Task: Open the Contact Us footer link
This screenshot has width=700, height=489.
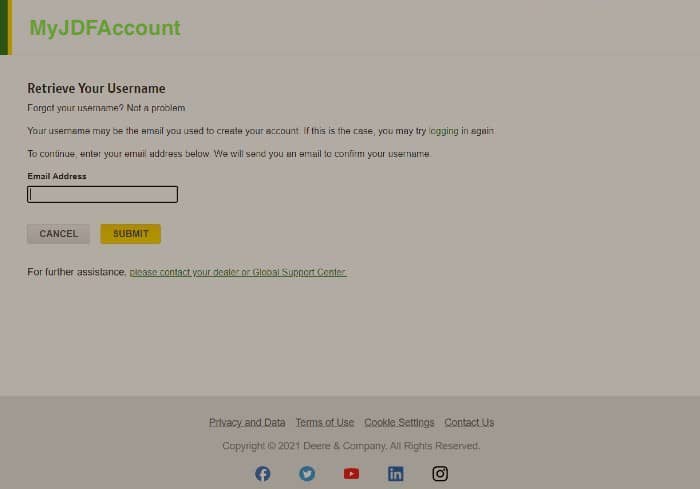Action: click(469, 422)
